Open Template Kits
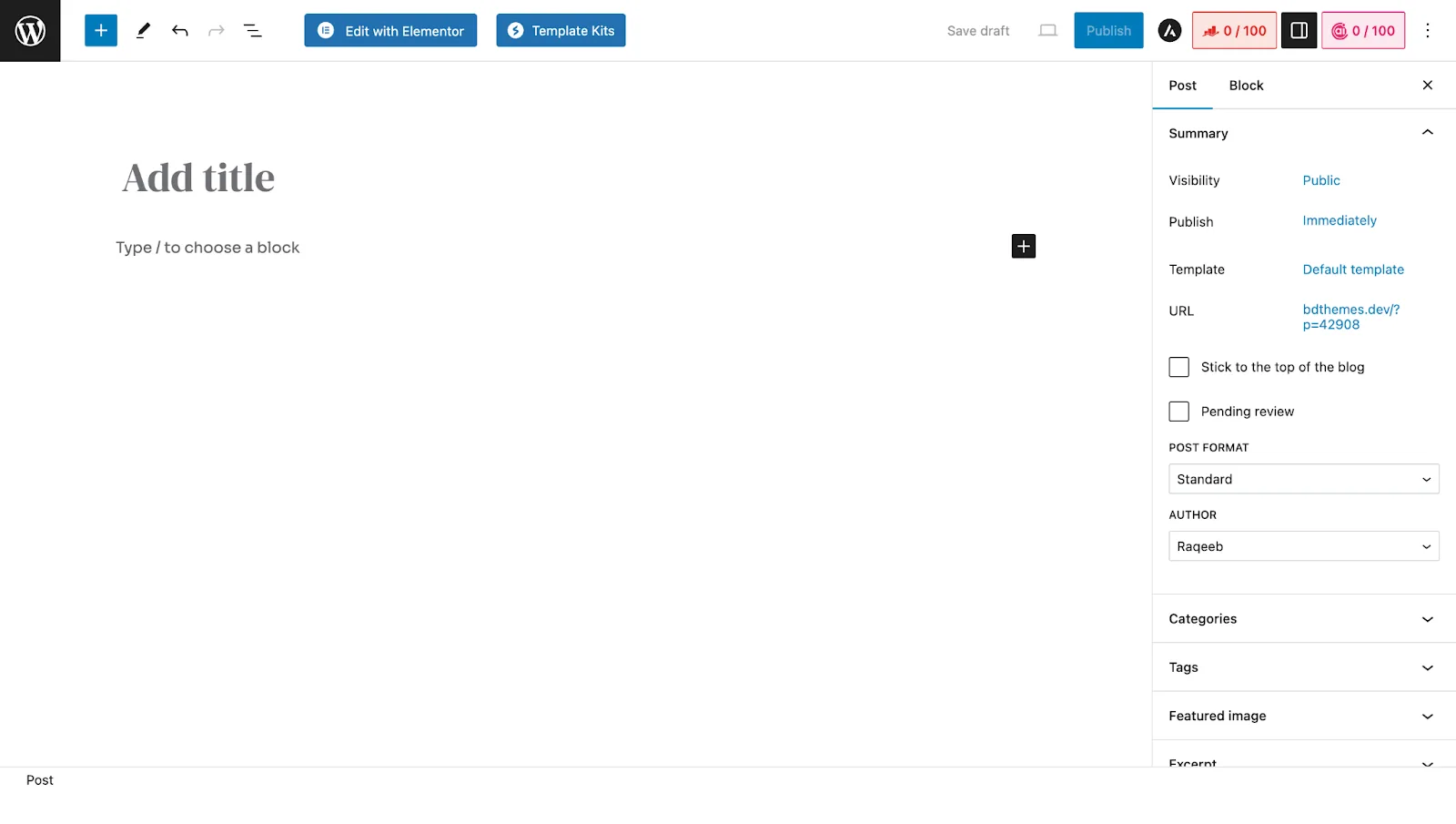 pos(561,31)
